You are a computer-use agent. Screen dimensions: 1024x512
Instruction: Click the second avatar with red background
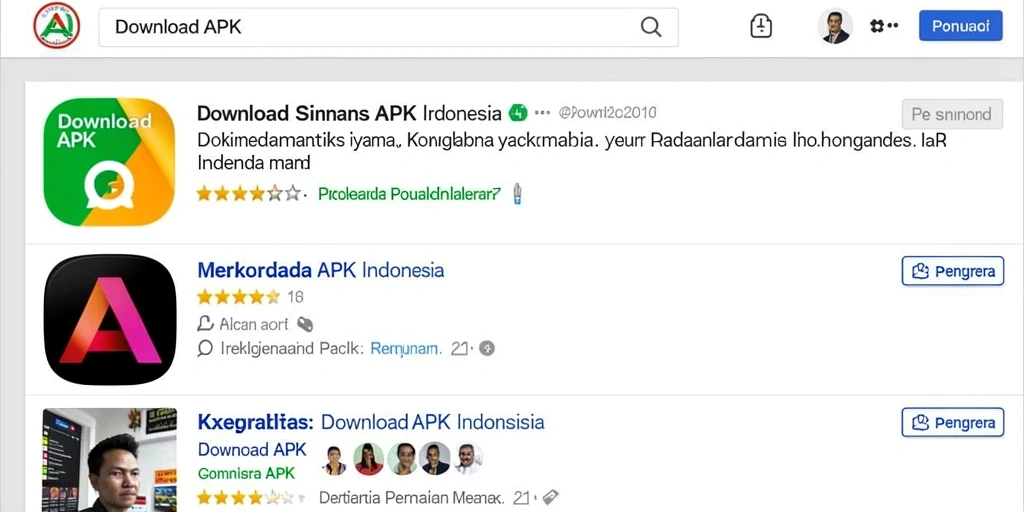(368, 458)
